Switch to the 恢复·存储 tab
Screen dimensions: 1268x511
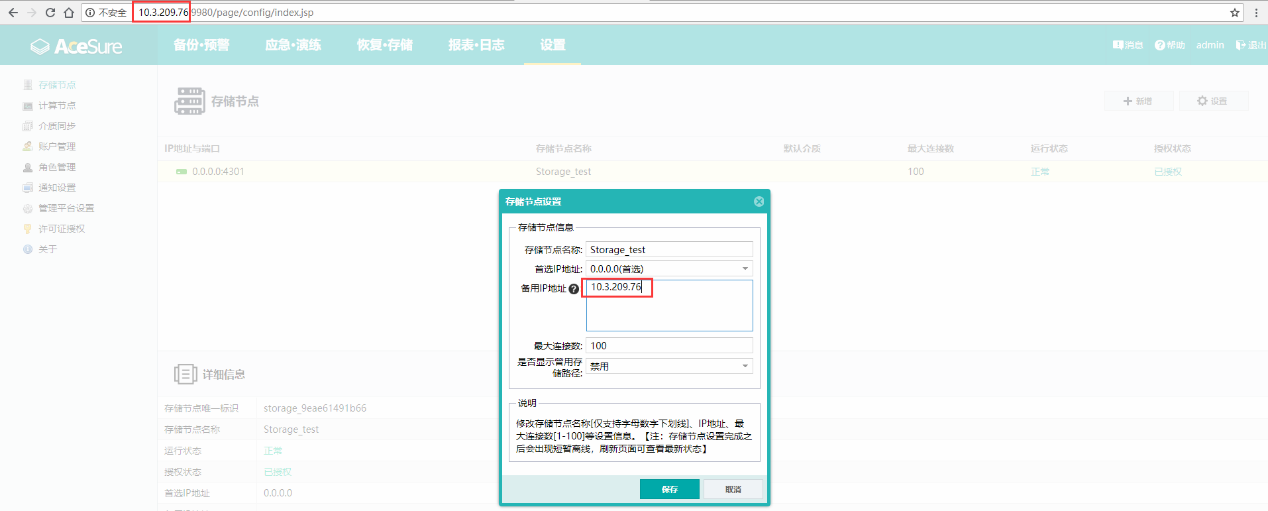384,45
